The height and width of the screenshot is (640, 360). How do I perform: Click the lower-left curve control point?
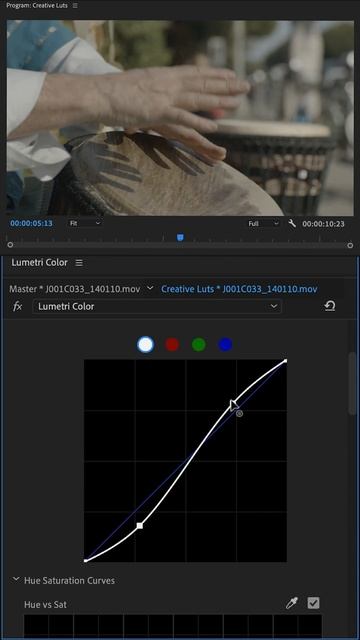pos(140,526)
